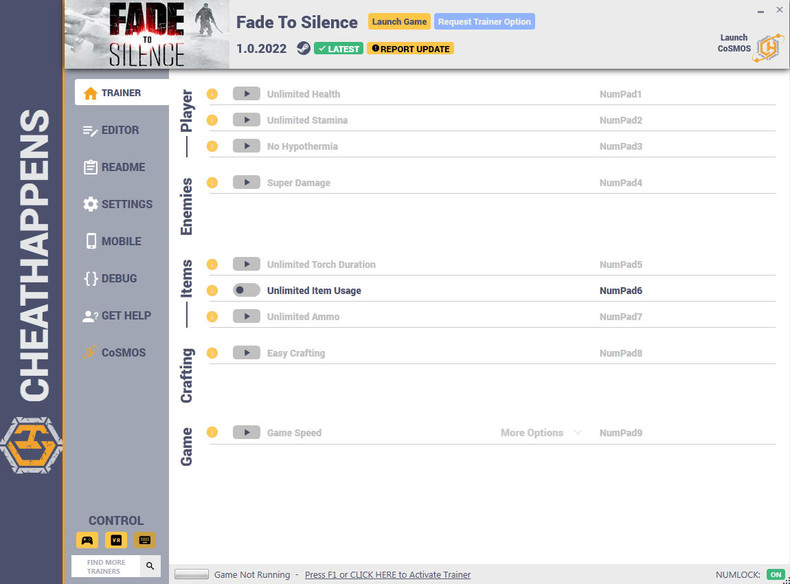The height and width of the screenshot is (584, 790).
Task: Select the VR control icon
Action: click(x=116, y=540)
